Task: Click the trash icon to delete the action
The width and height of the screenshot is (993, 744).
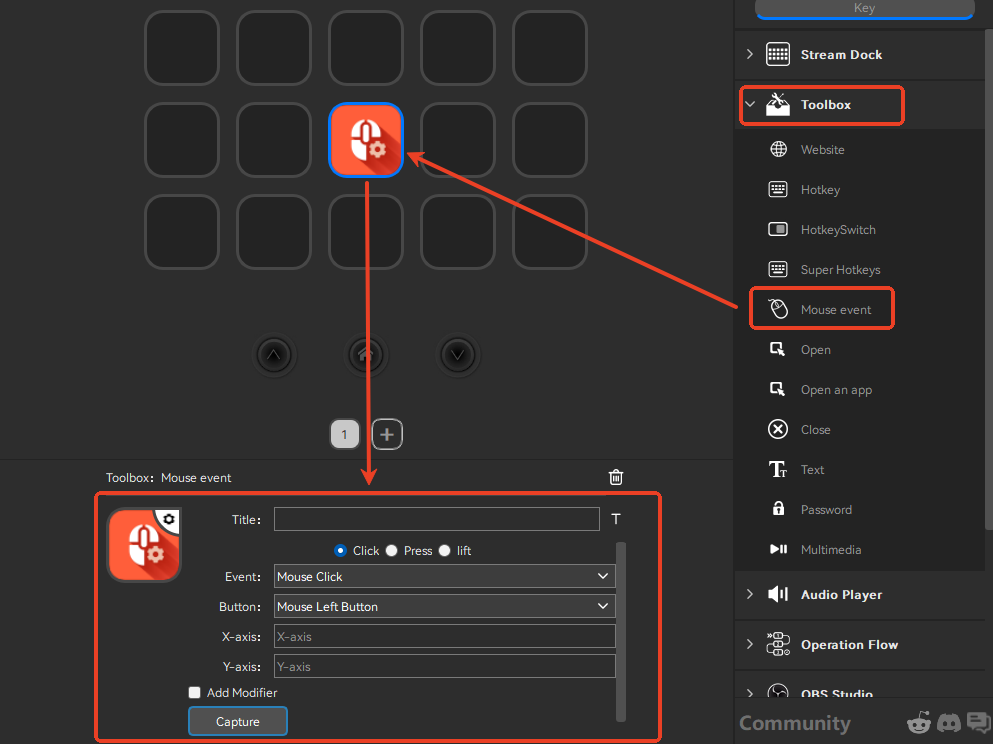Action: 615,477
